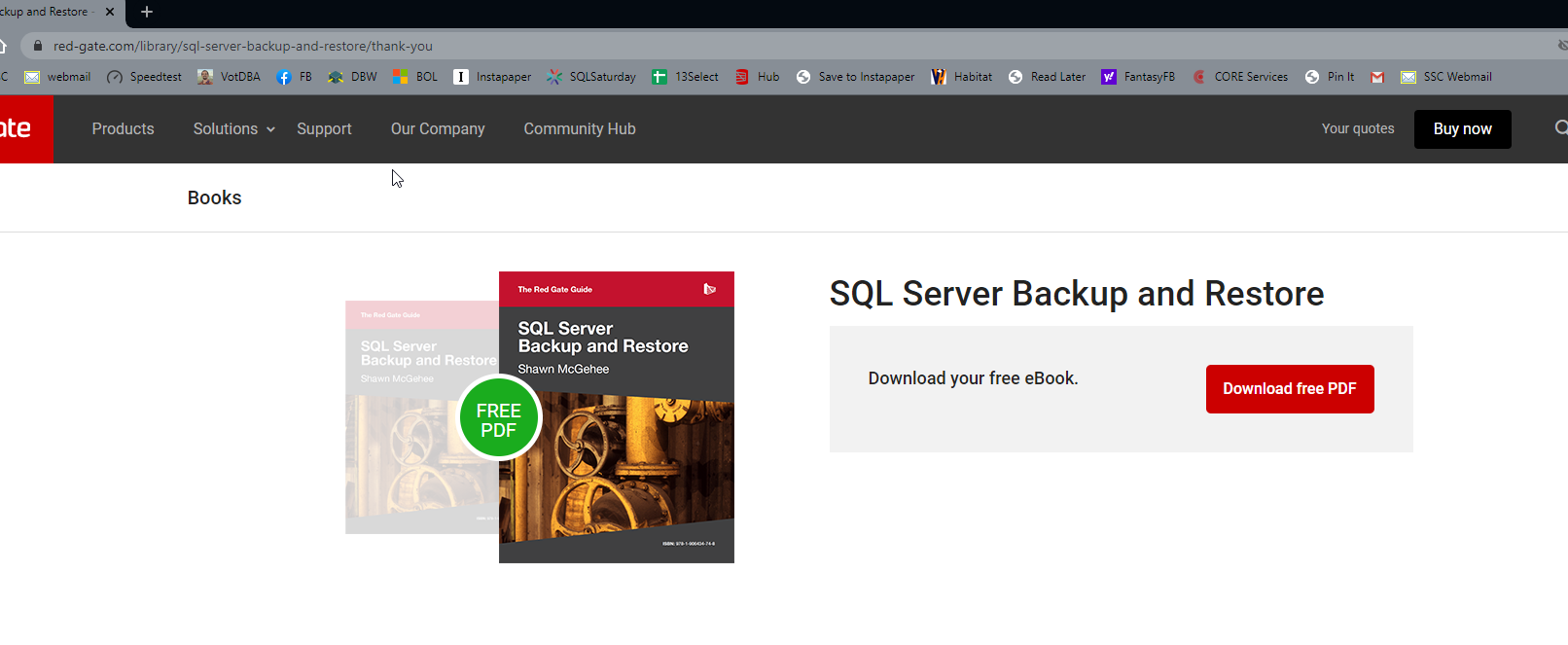The width and height of the screenshot is (1568, 645).
Task: Click the Red Gate logo
Action: [x=19, y=128]
